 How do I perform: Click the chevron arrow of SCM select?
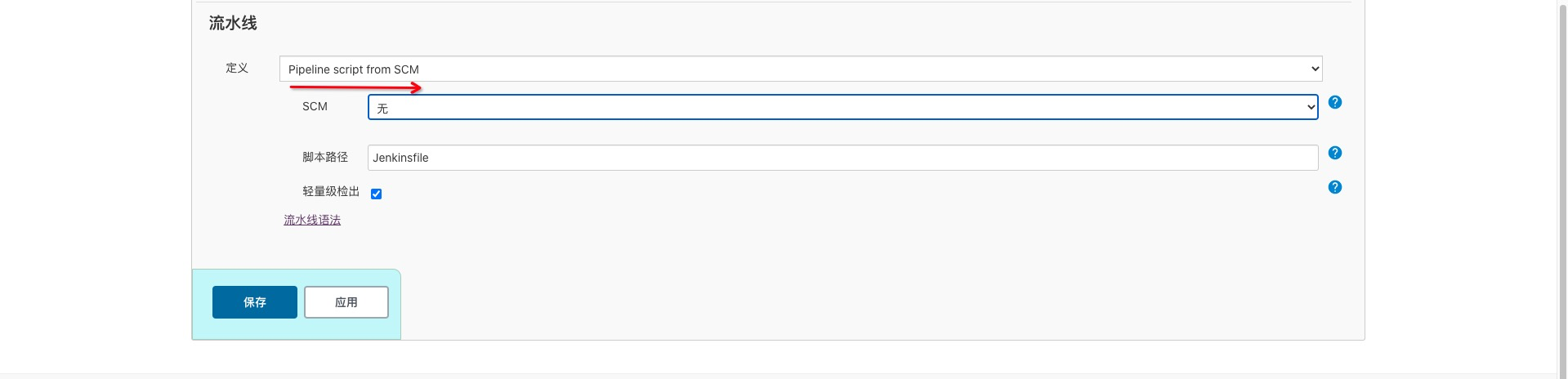[x=1311, y=107]
